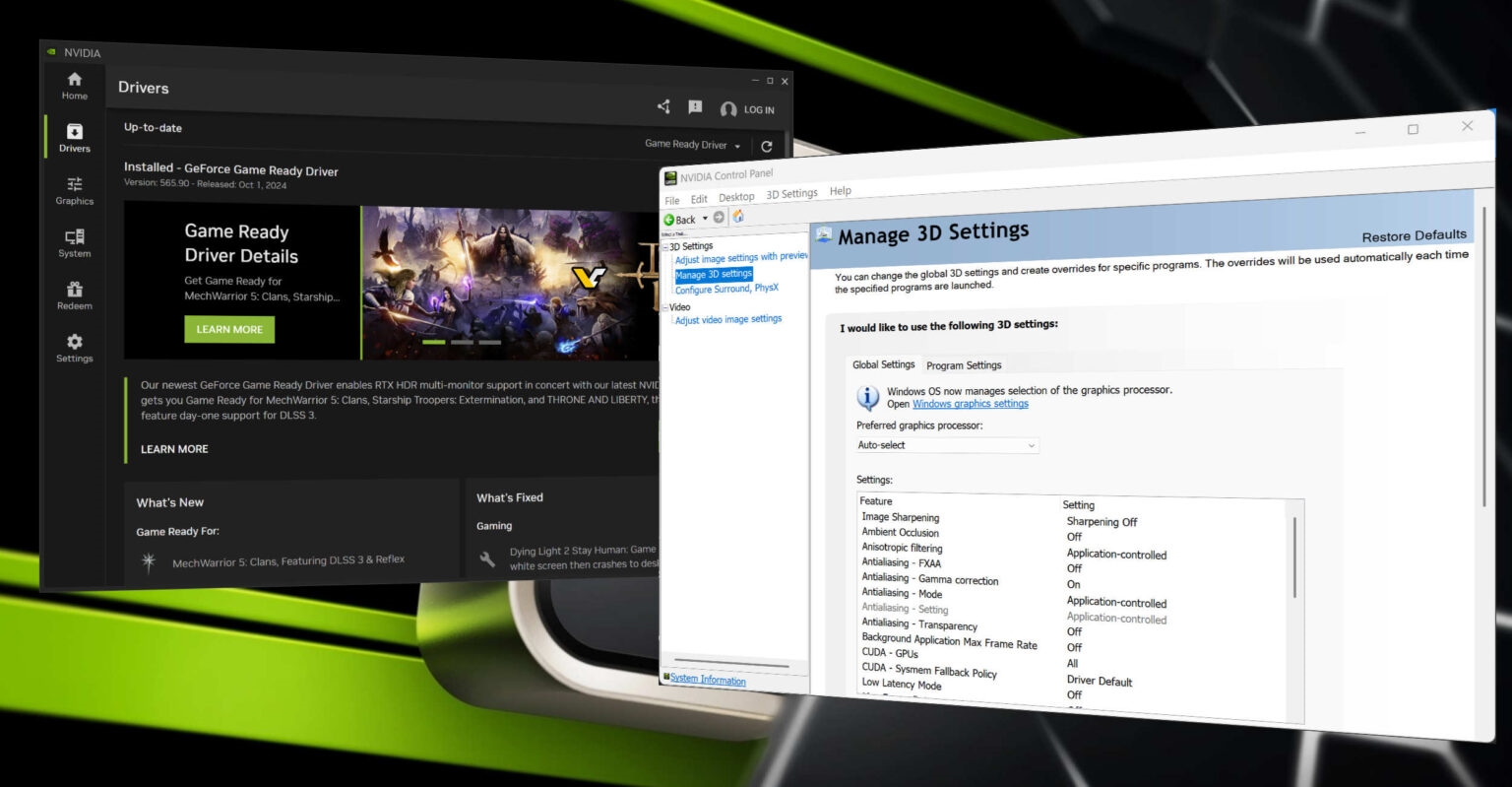Click the green Back arrow in Control Panel
This screenshot has height=787, width=1512.
[669, 220]
